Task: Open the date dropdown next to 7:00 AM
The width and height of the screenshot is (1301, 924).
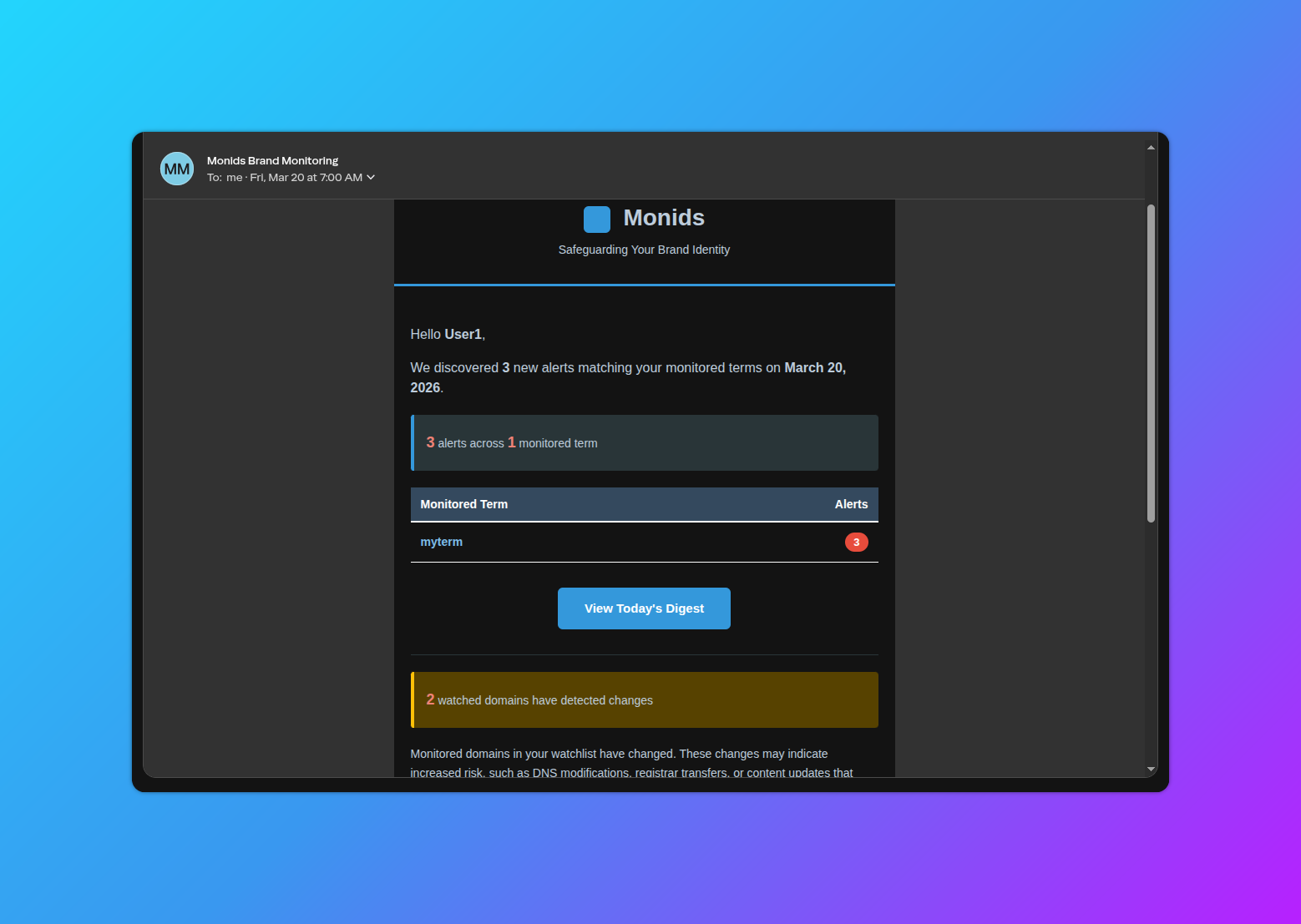Action: tap(370, 177)
